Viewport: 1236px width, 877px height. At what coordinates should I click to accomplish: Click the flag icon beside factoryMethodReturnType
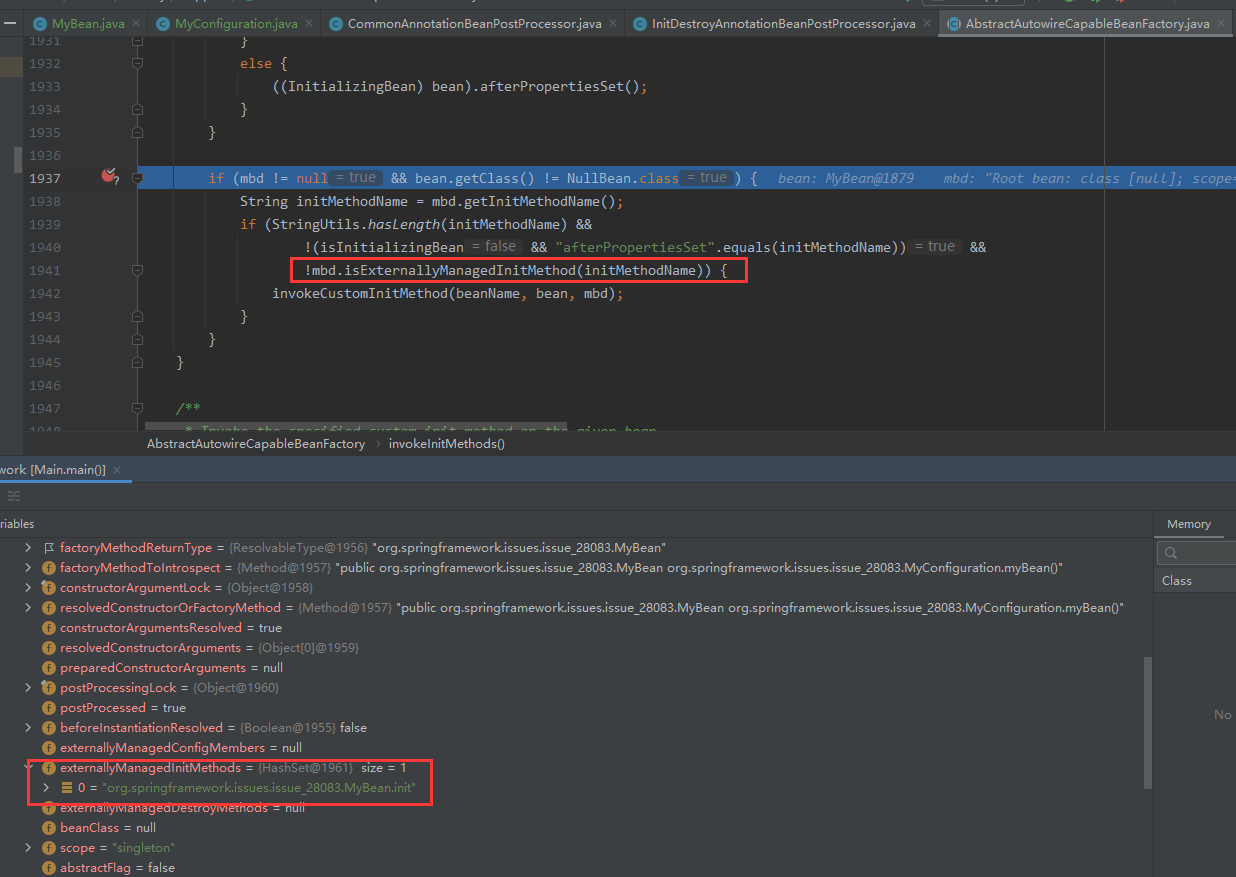pos(48,548)
